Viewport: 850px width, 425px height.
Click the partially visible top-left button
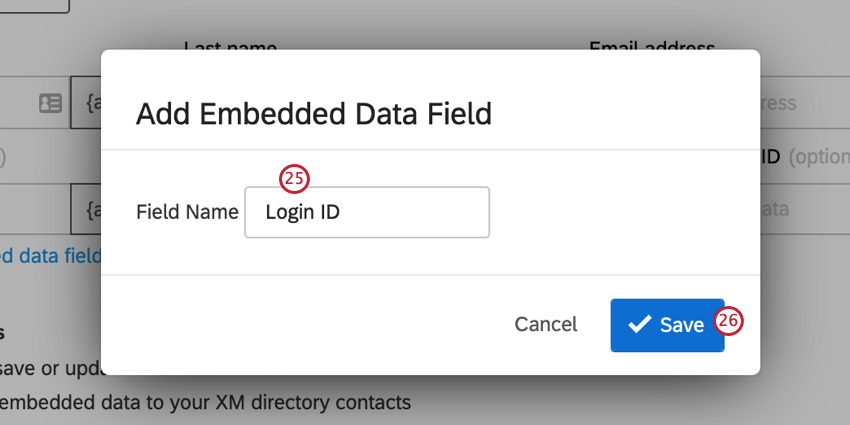(x=35, y=6)
